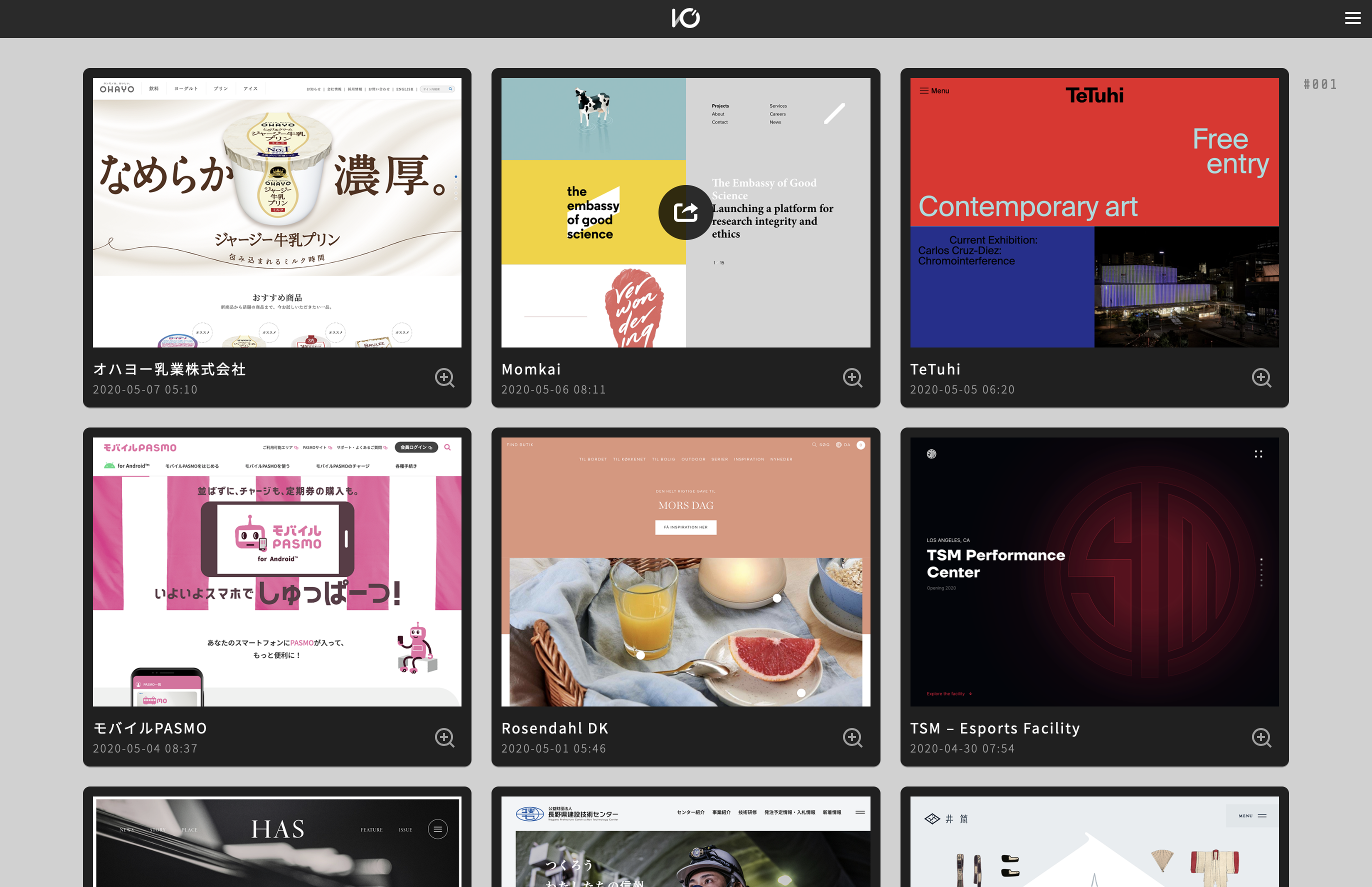
Task: Click the magnifier icon on モバイルPASMO card
Action: (444, 737)
